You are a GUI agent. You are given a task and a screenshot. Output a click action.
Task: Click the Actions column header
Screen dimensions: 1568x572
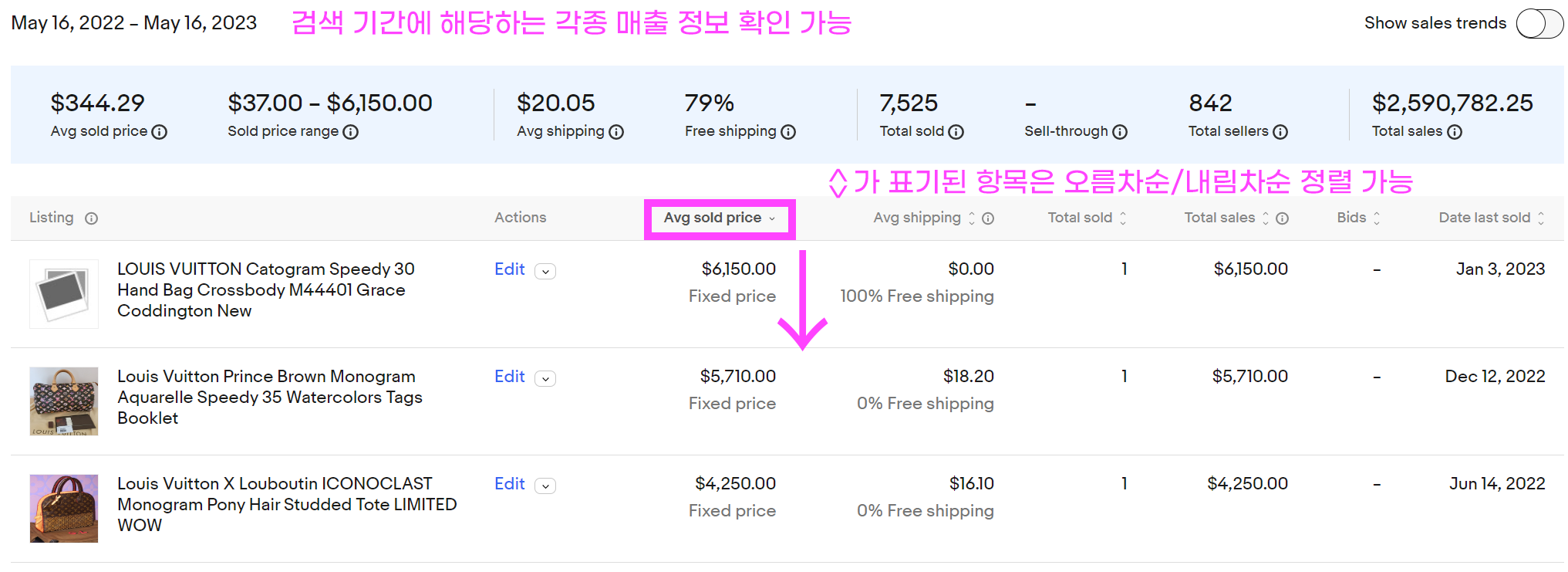coord(520,218)
